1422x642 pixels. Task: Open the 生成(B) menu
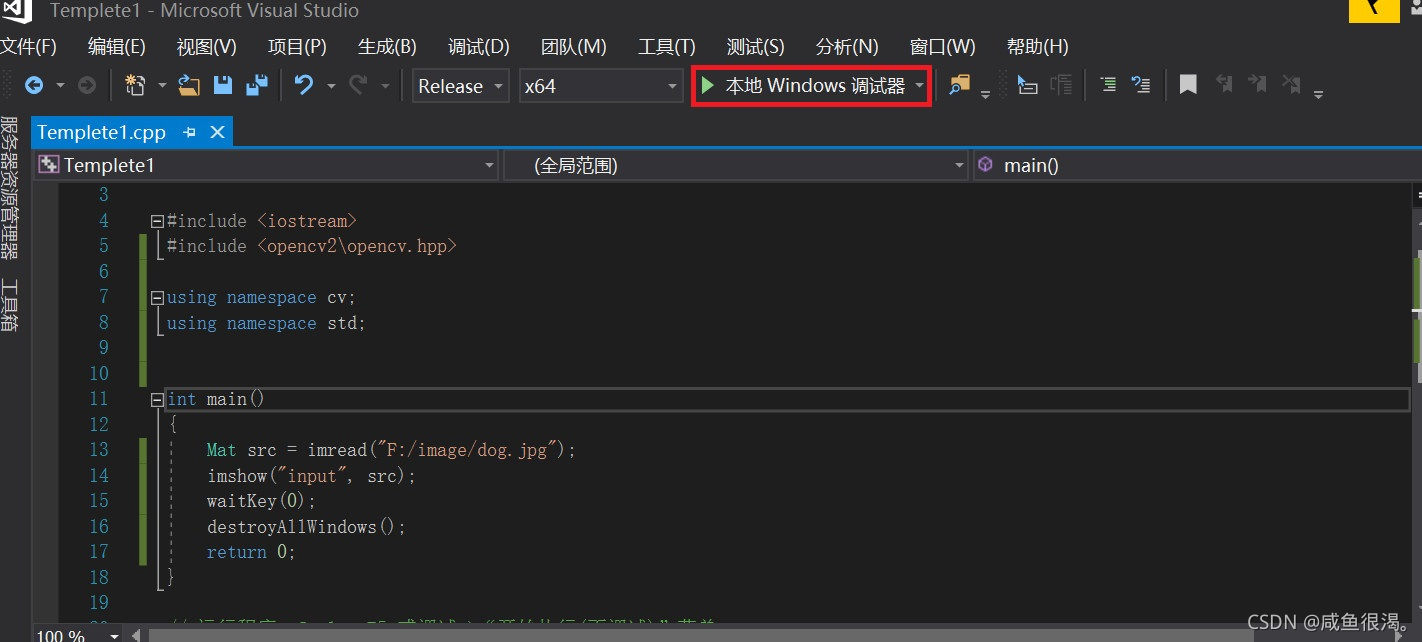click(x=387, y=47)
